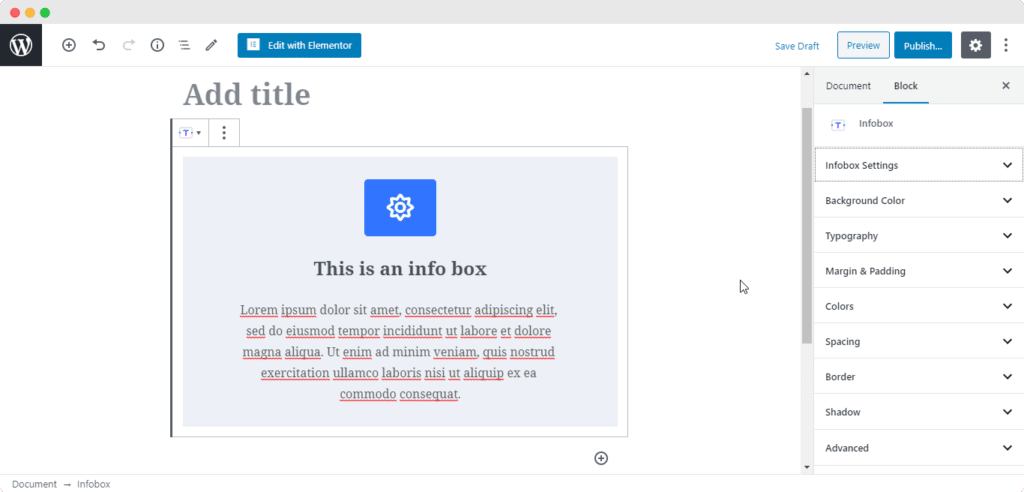1024x492 pixels.
Task: Expand the Background Color panel
Action: point(918,200)
